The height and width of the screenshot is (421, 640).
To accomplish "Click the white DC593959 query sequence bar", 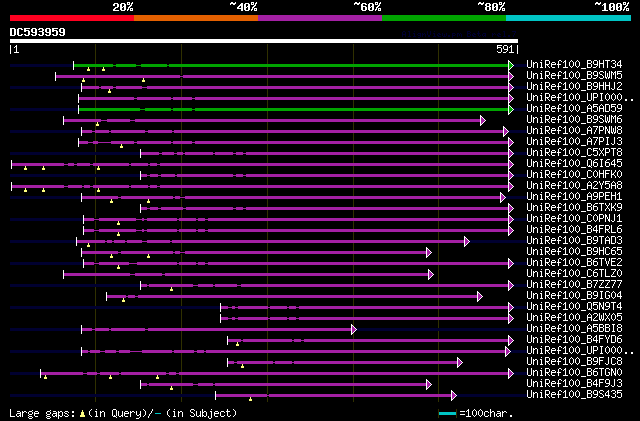I will tap(264, 41).
